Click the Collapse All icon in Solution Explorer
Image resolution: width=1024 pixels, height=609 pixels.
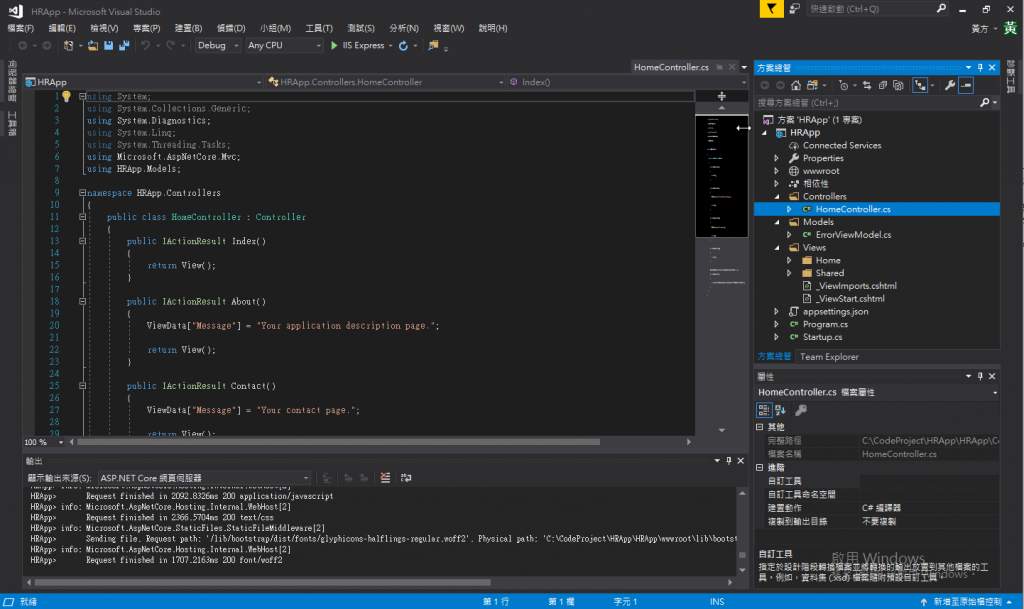click(882, 86)
